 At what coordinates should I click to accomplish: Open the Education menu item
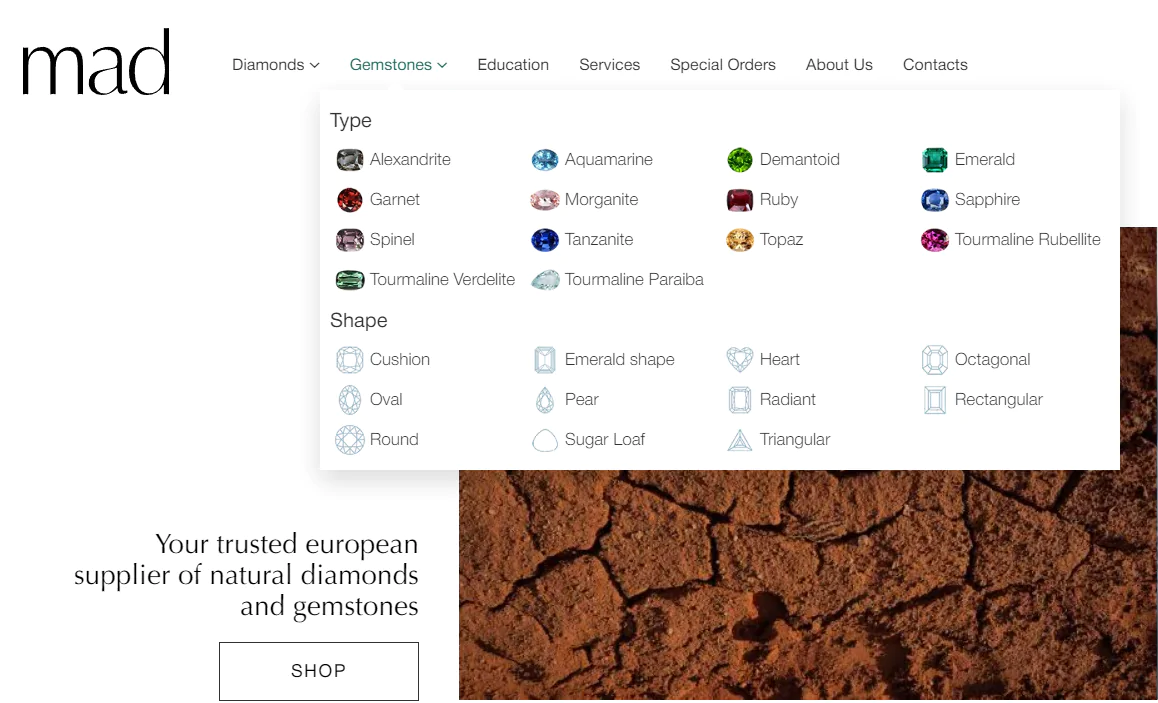pos(513,65)
